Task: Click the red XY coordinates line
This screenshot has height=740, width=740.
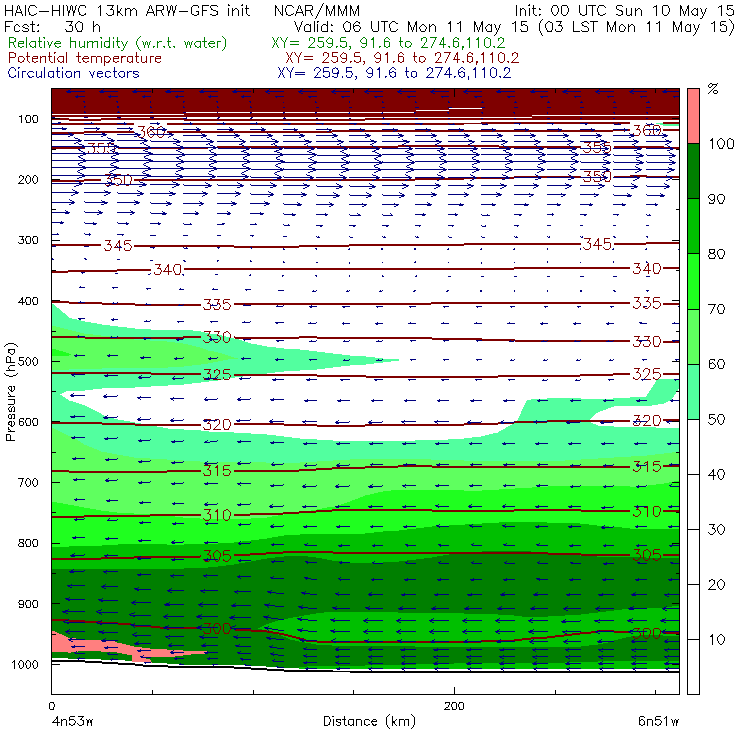Action: point(402,58)
